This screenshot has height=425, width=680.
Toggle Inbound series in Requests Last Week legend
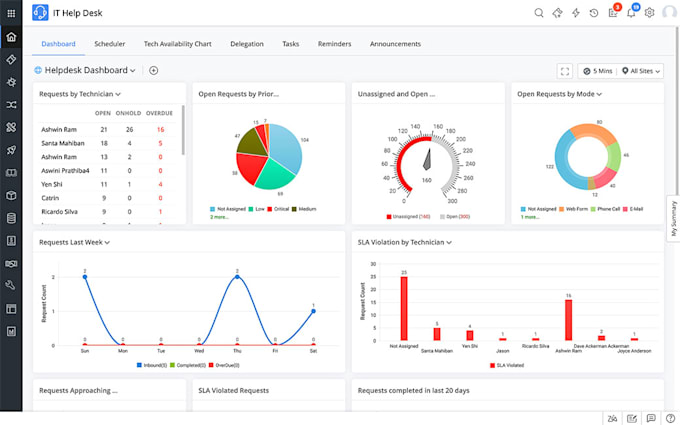point(152,365)
